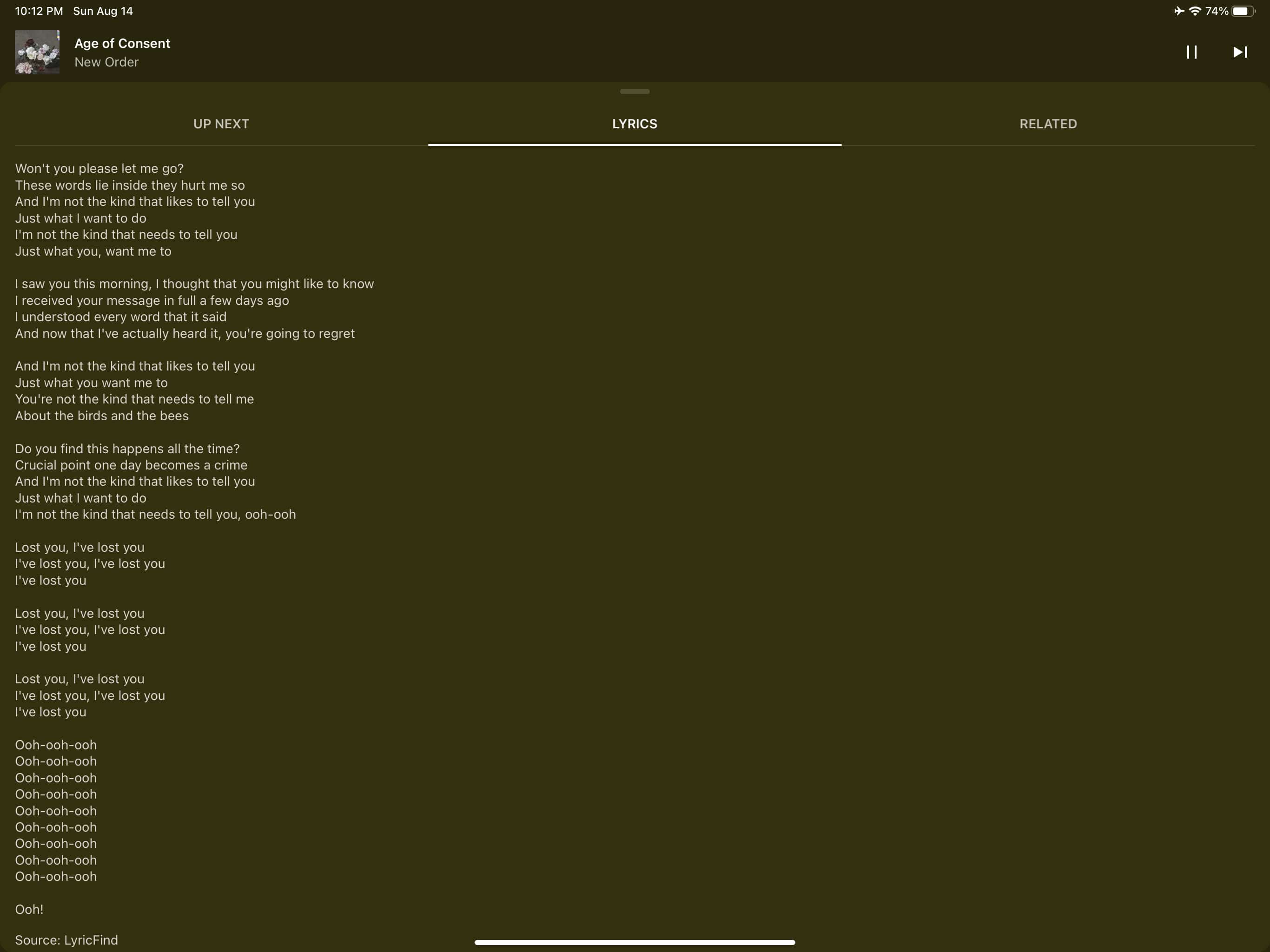Tap the Source: LyricFind credit

[66, 940]
